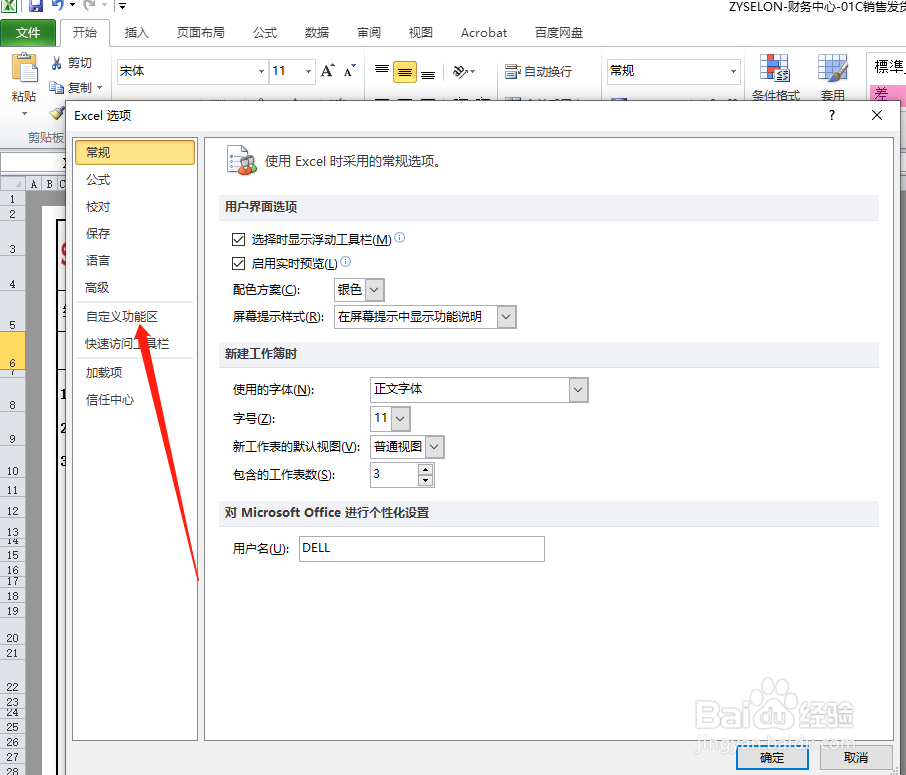Increase the 包含的工作表数 spinner value
The width and height of the screenshot is (906, 775).
click(425, 470)
